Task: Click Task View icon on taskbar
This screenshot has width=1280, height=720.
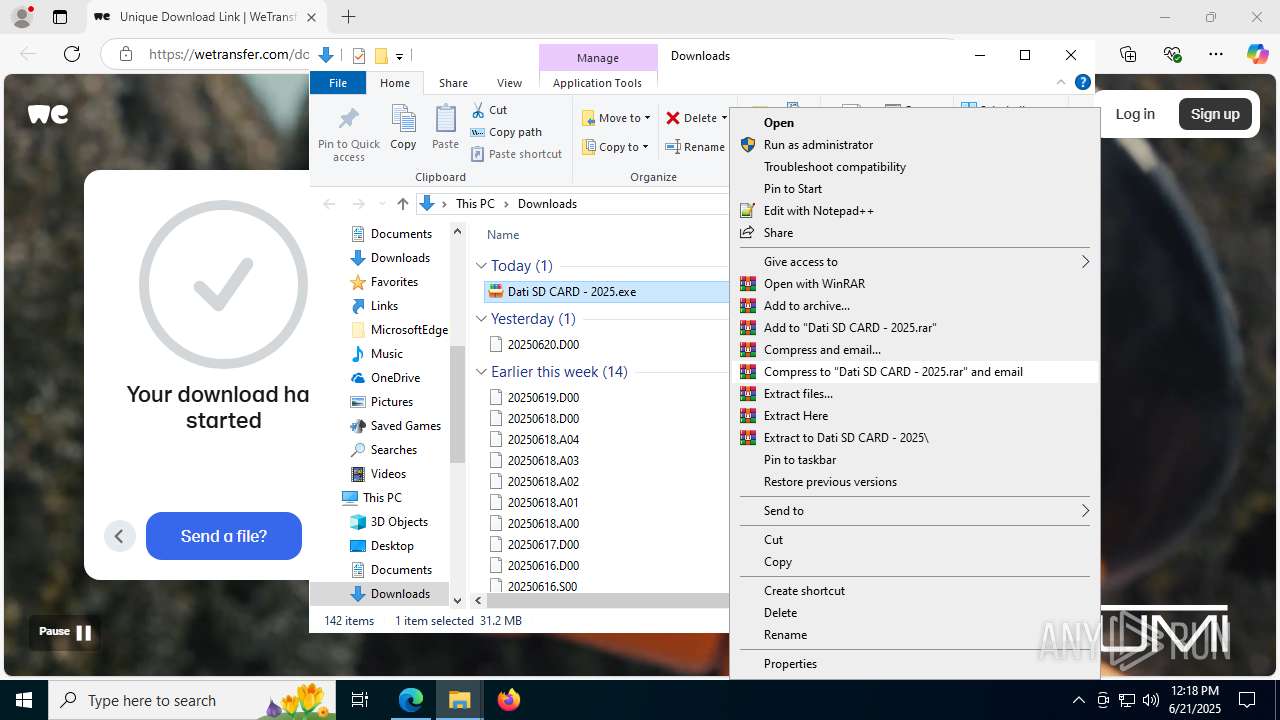Action: [360, 700]
